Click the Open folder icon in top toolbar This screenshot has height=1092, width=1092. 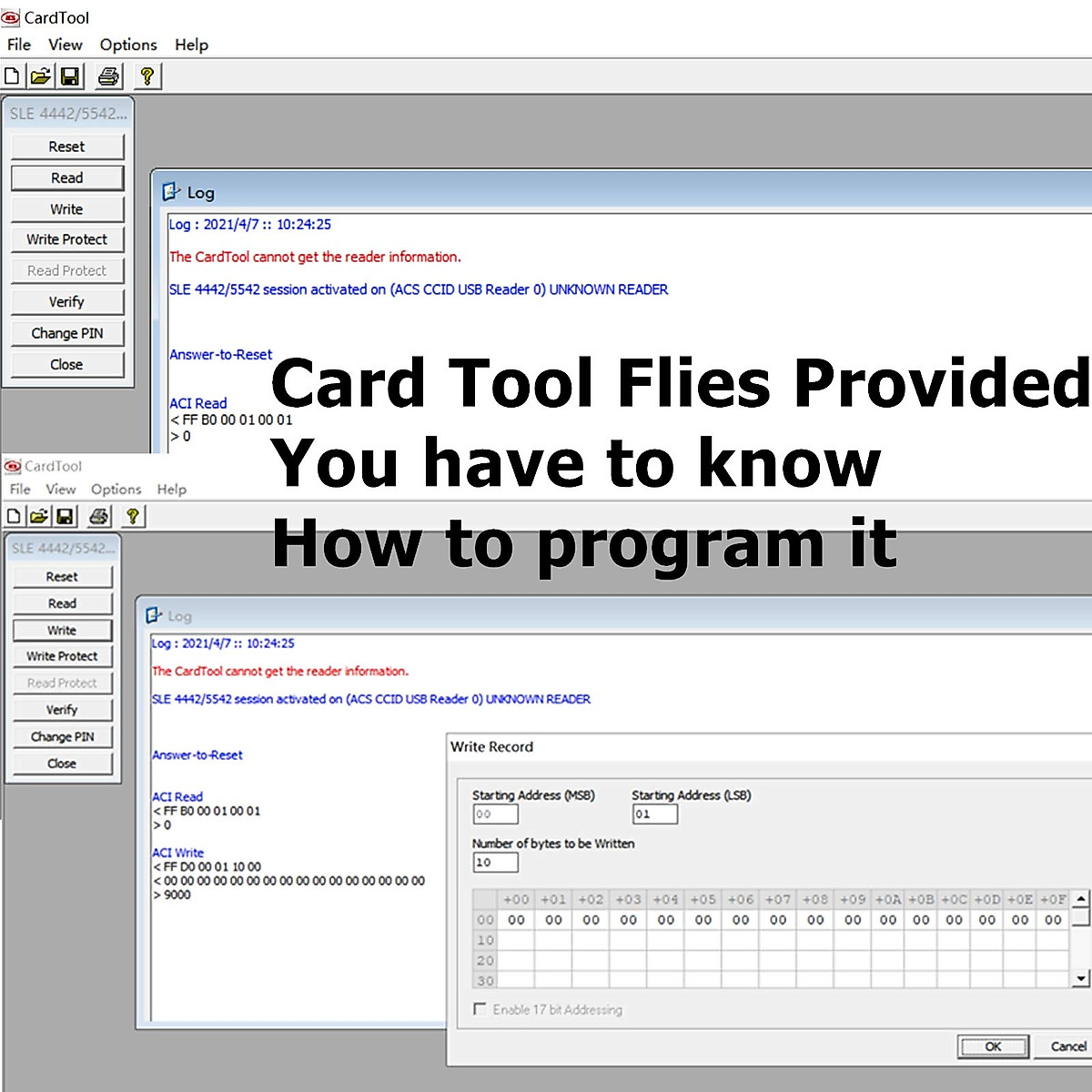tap(40, 76)
